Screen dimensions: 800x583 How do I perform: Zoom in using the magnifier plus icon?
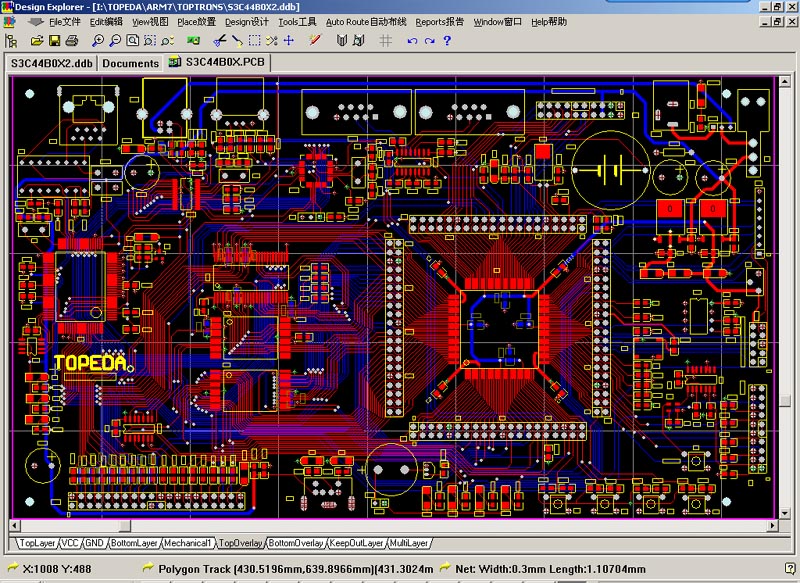(98, 41)
